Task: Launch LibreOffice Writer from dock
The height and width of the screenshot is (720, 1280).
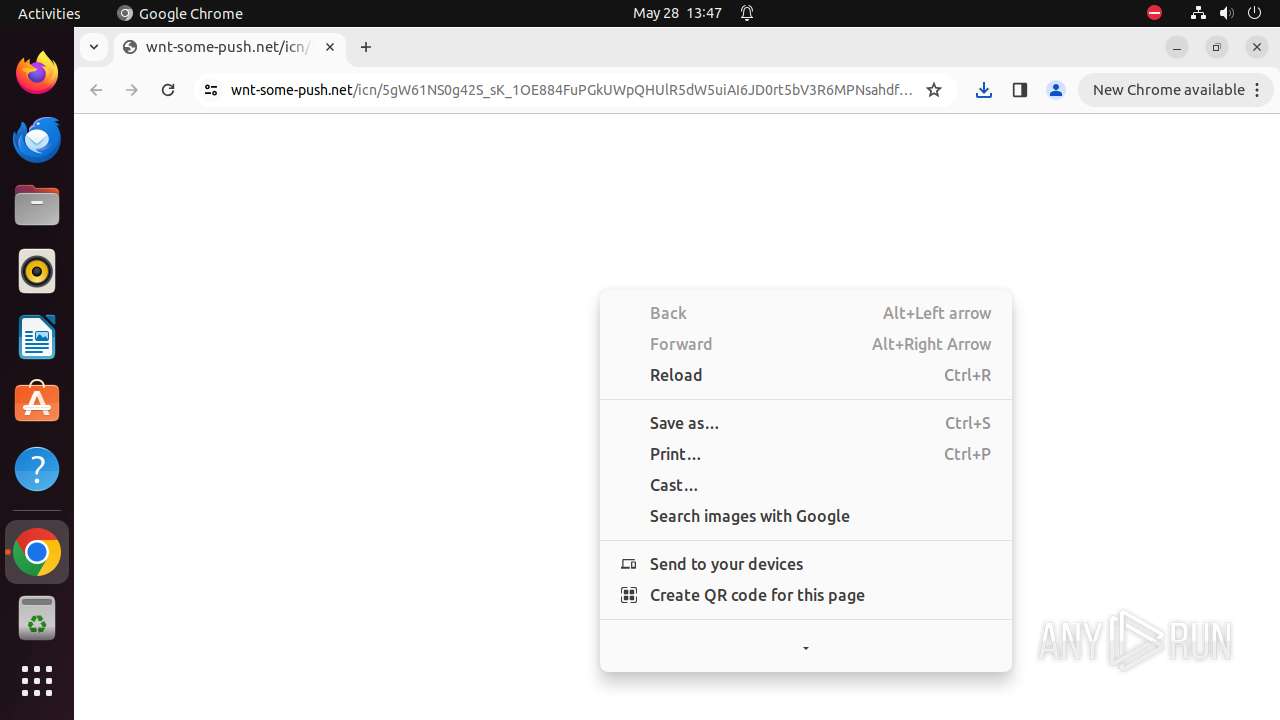Action: coord(37,337)
